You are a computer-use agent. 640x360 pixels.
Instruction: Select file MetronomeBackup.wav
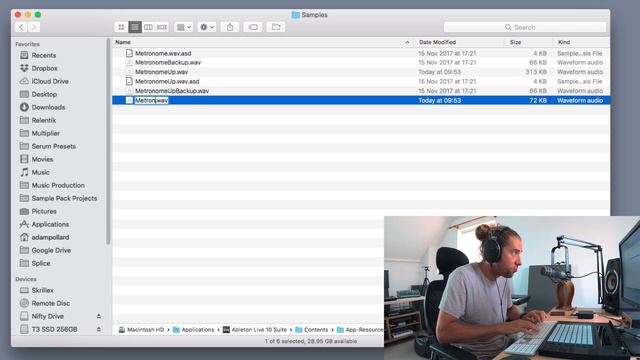coord(168,63)
